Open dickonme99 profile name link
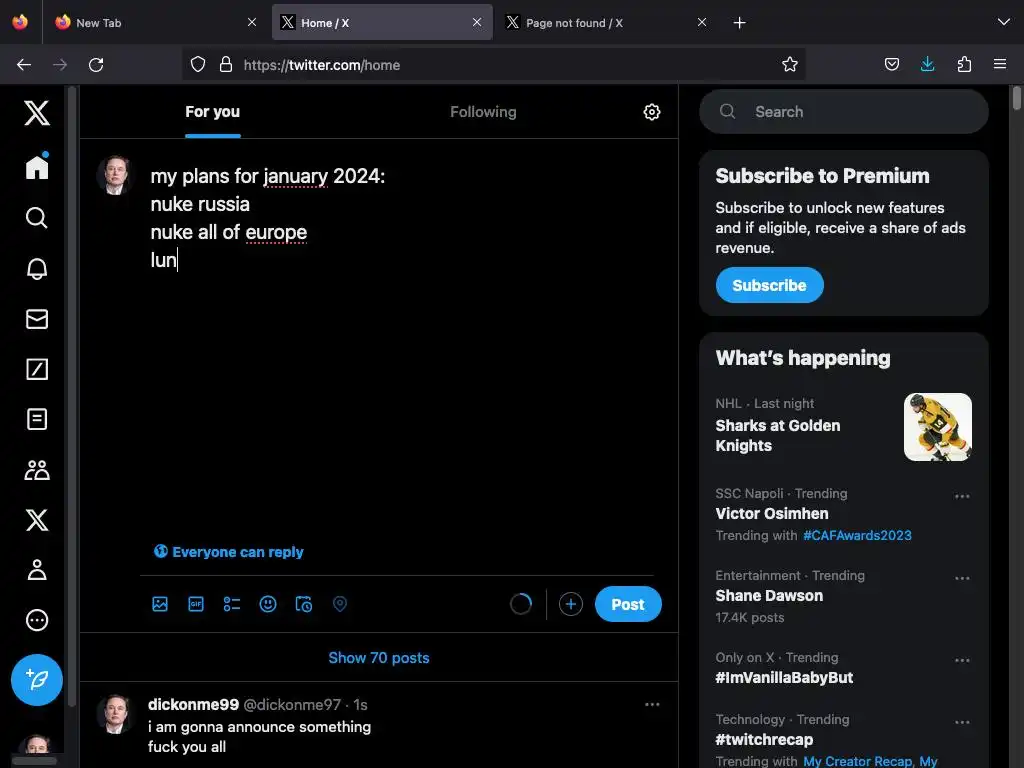This screenshot has width=1024, height=768. point(193,705)
